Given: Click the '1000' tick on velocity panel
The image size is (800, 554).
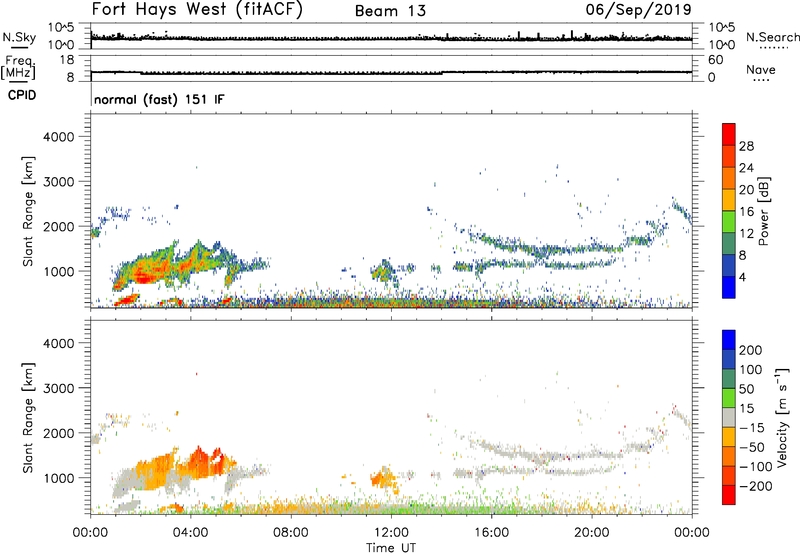Looking at the screenshot, I should (x=59, y=478).
